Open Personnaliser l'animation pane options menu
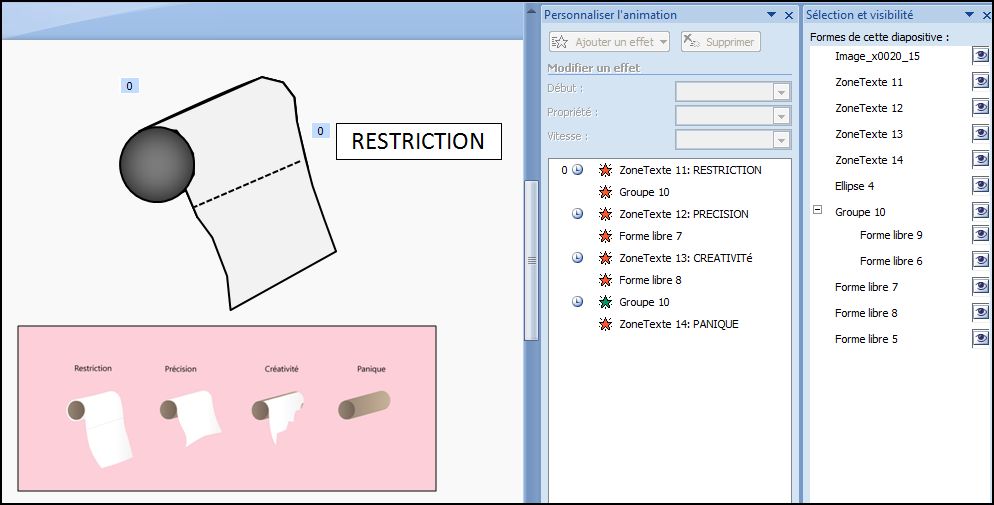Image resolution: width=994 pixels, height=505 pixels. point(771,15)
